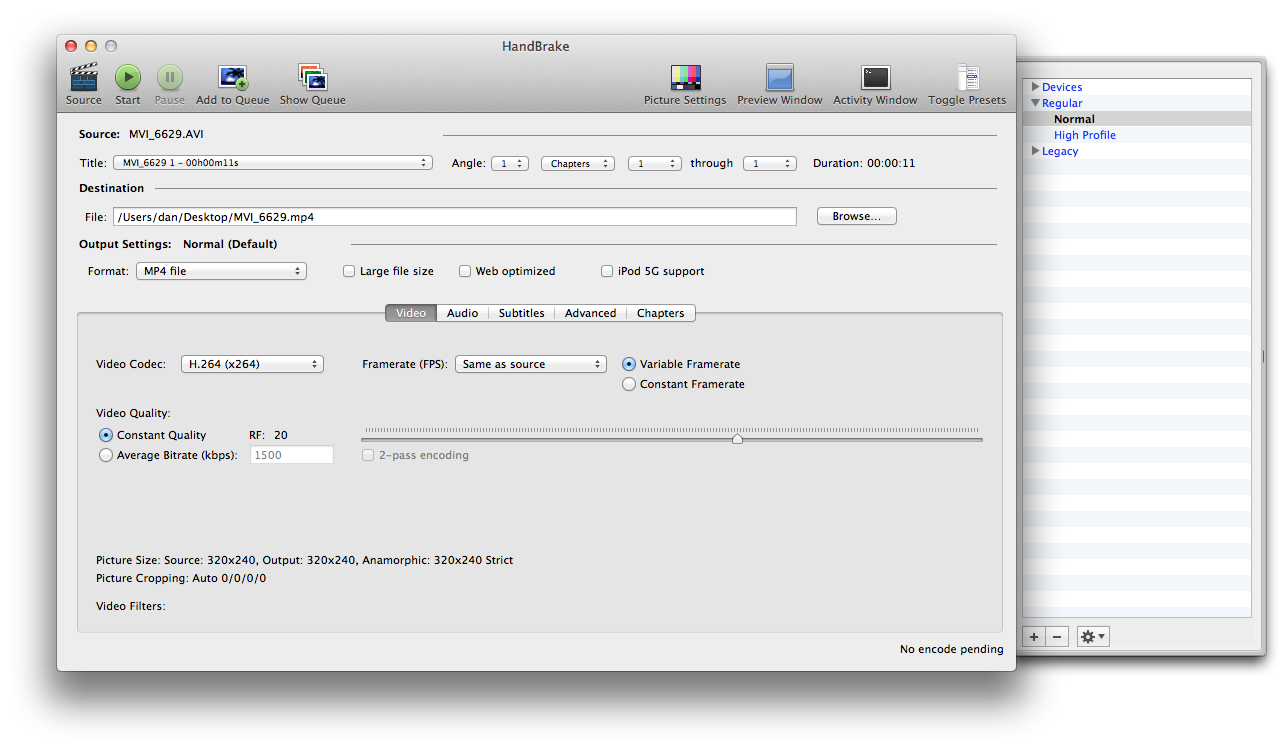Enable Web optimized checkbox
The height and width of the screenshot is (750, 1282).
465,271
